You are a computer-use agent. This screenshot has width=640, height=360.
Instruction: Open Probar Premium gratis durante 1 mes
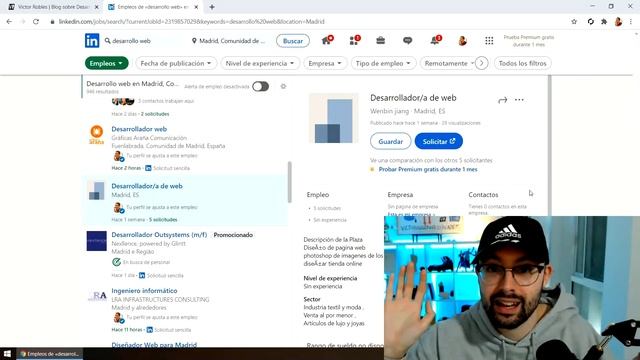coord(428,169)
